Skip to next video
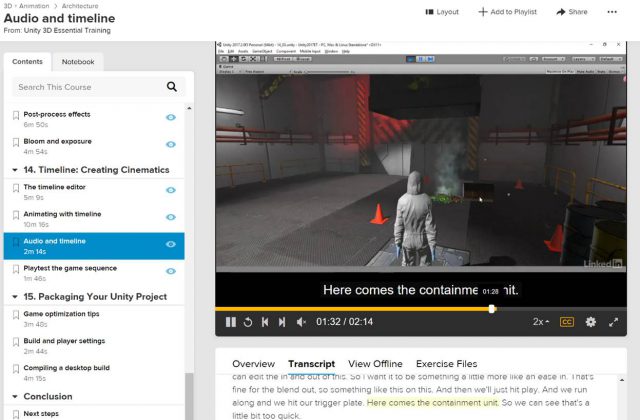This screenshot has width=640, height=420. pos(282,322)
